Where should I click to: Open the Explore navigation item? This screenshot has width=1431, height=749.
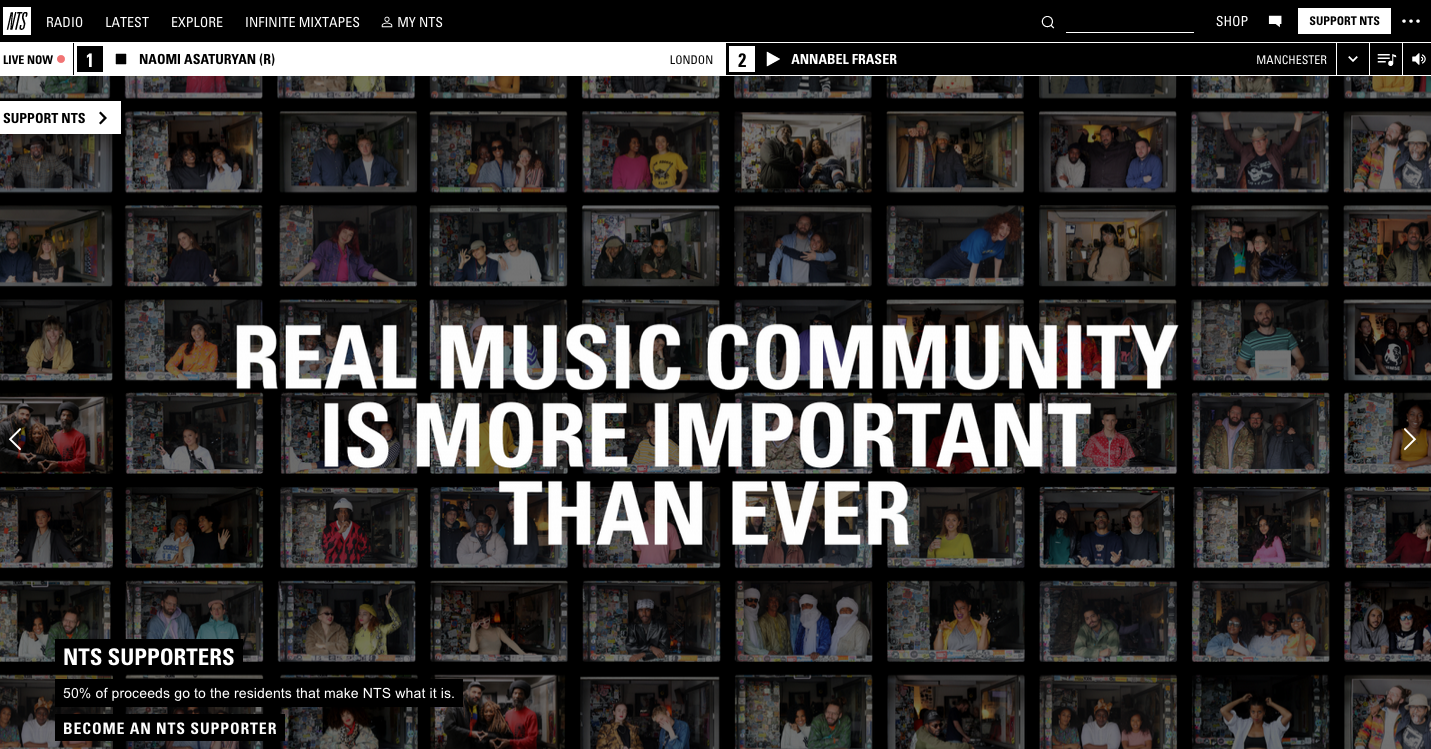(197, 21)
